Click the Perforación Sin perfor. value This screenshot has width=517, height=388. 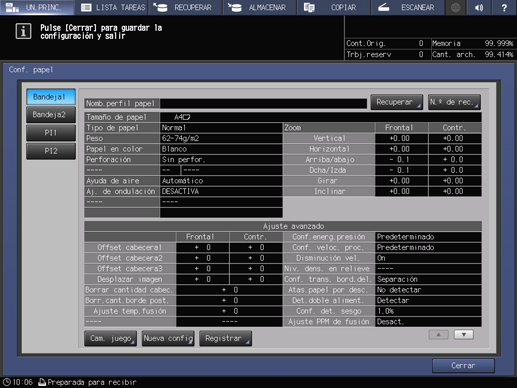[221, 160]
